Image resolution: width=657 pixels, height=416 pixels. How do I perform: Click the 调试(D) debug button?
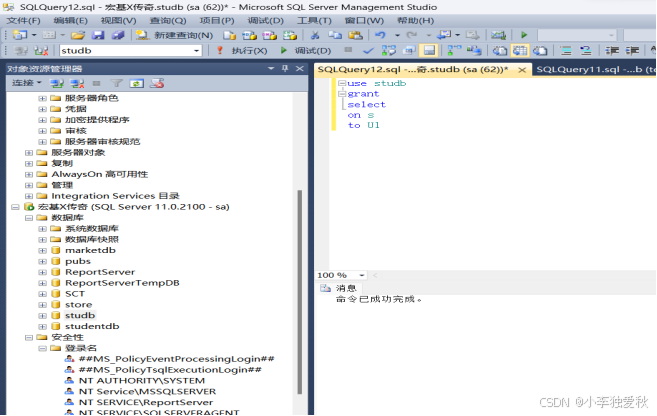click(306, 51)
